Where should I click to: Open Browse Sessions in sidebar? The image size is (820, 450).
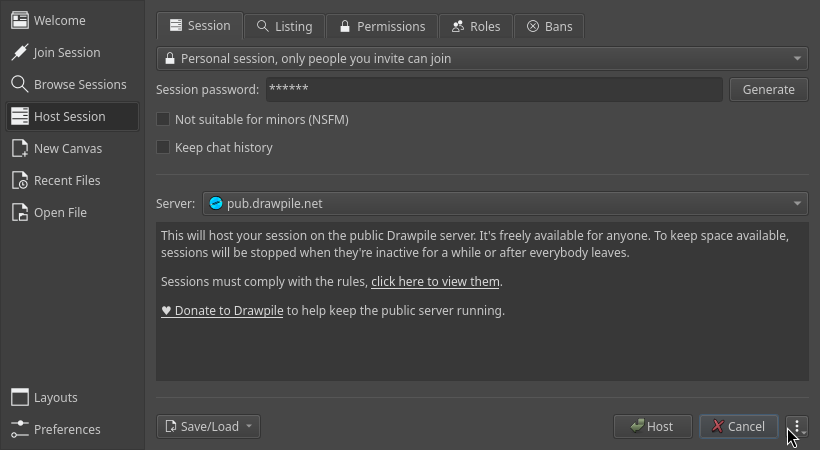(x=79, y=84)
